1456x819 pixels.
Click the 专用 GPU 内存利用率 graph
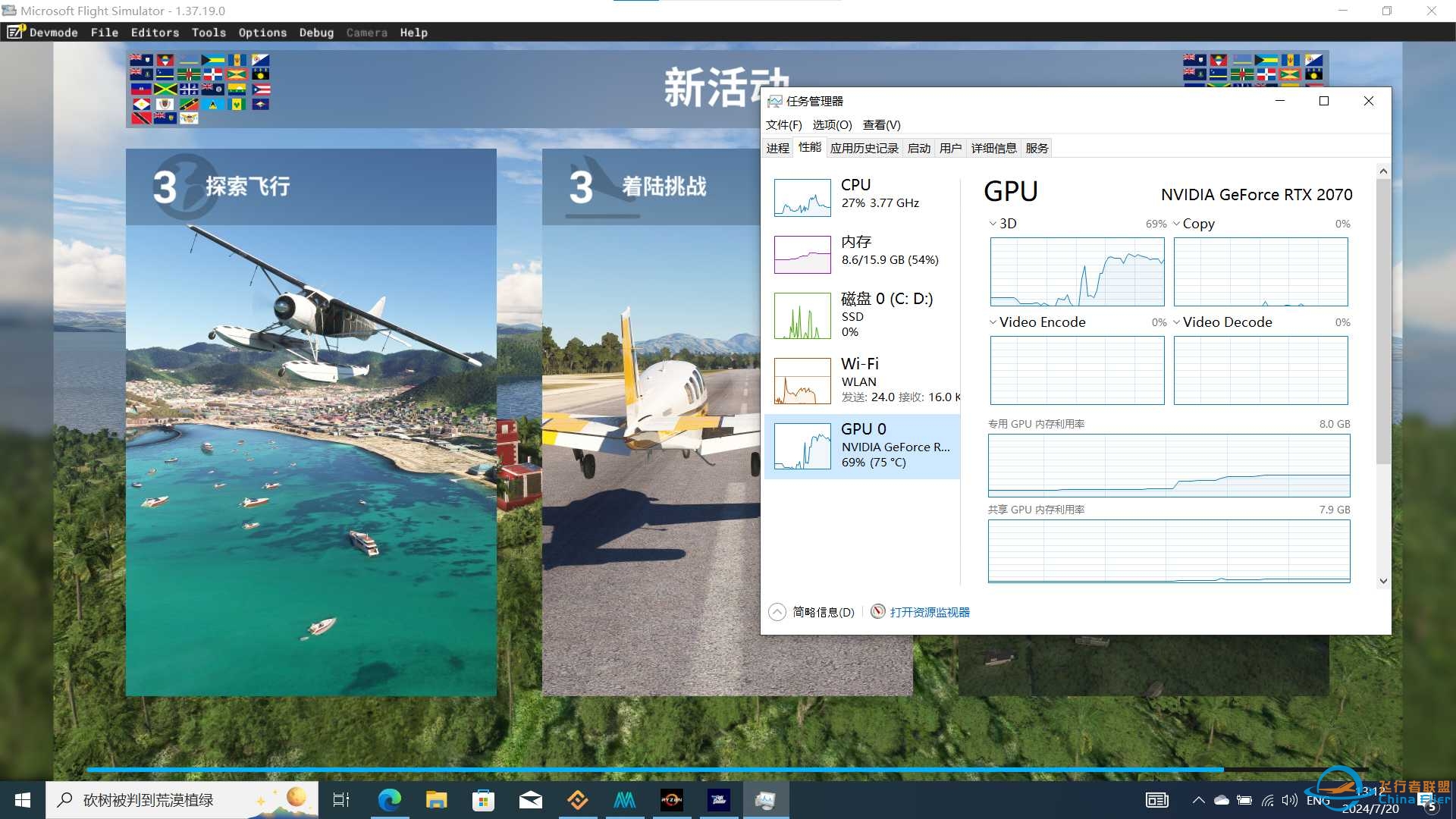point(1169,465)
